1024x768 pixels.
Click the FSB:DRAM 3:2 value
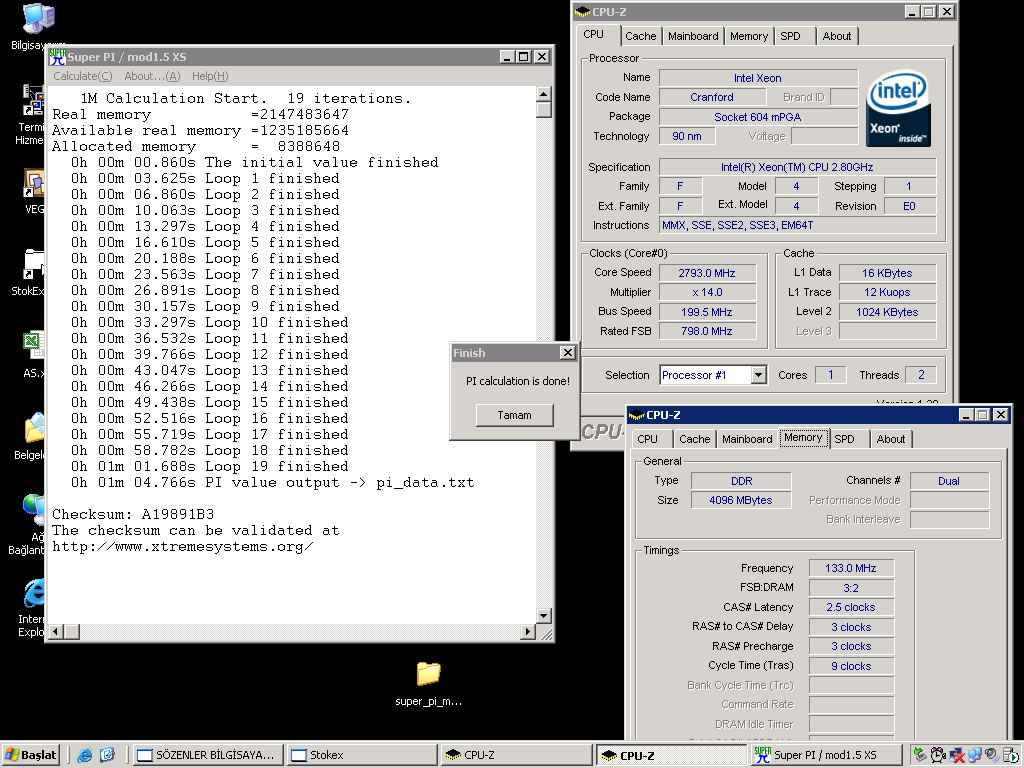point(850,588)
